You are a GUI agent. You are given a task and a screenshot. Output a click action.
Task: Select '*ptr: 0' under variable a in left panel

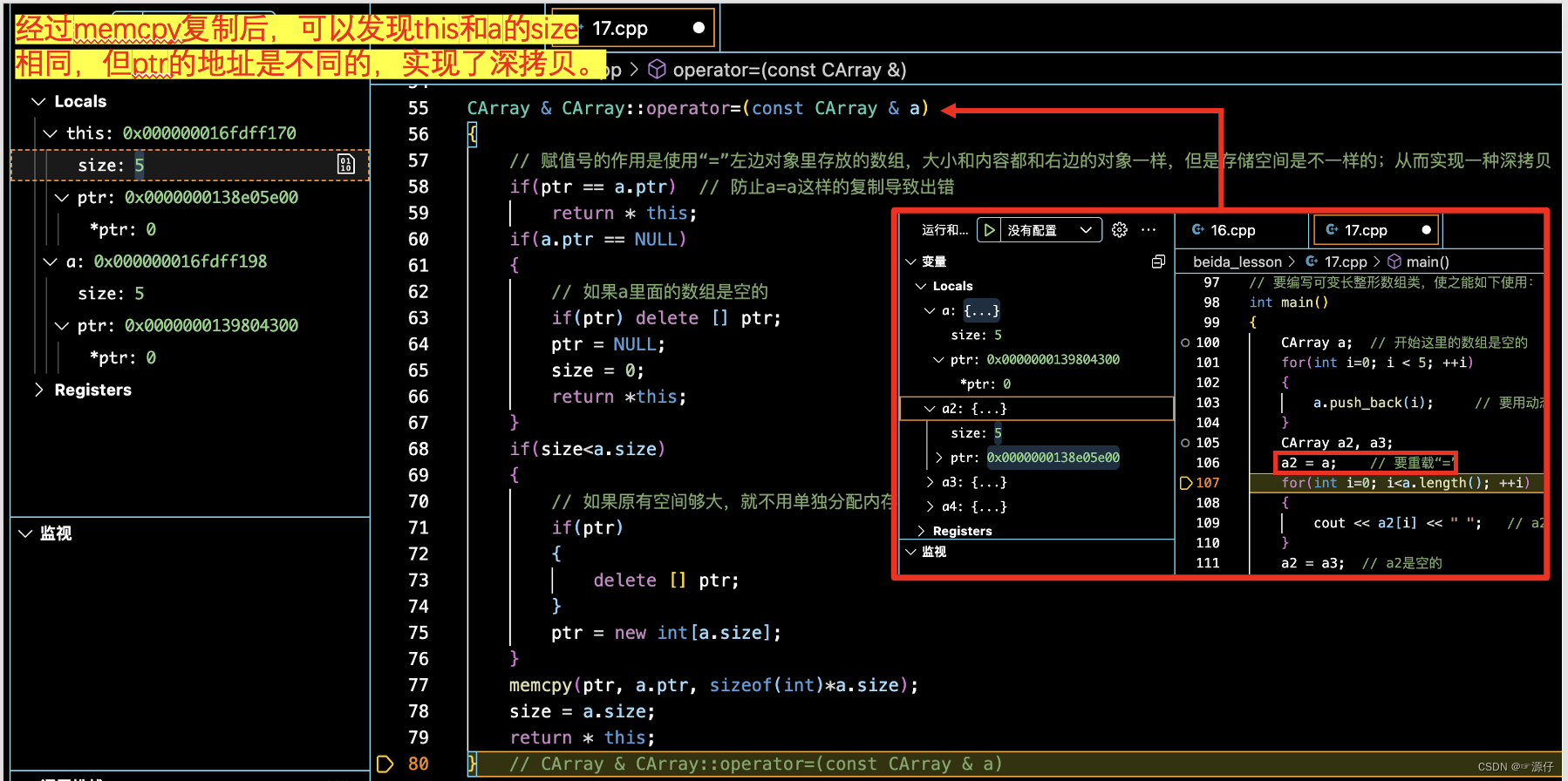point(122,357)
